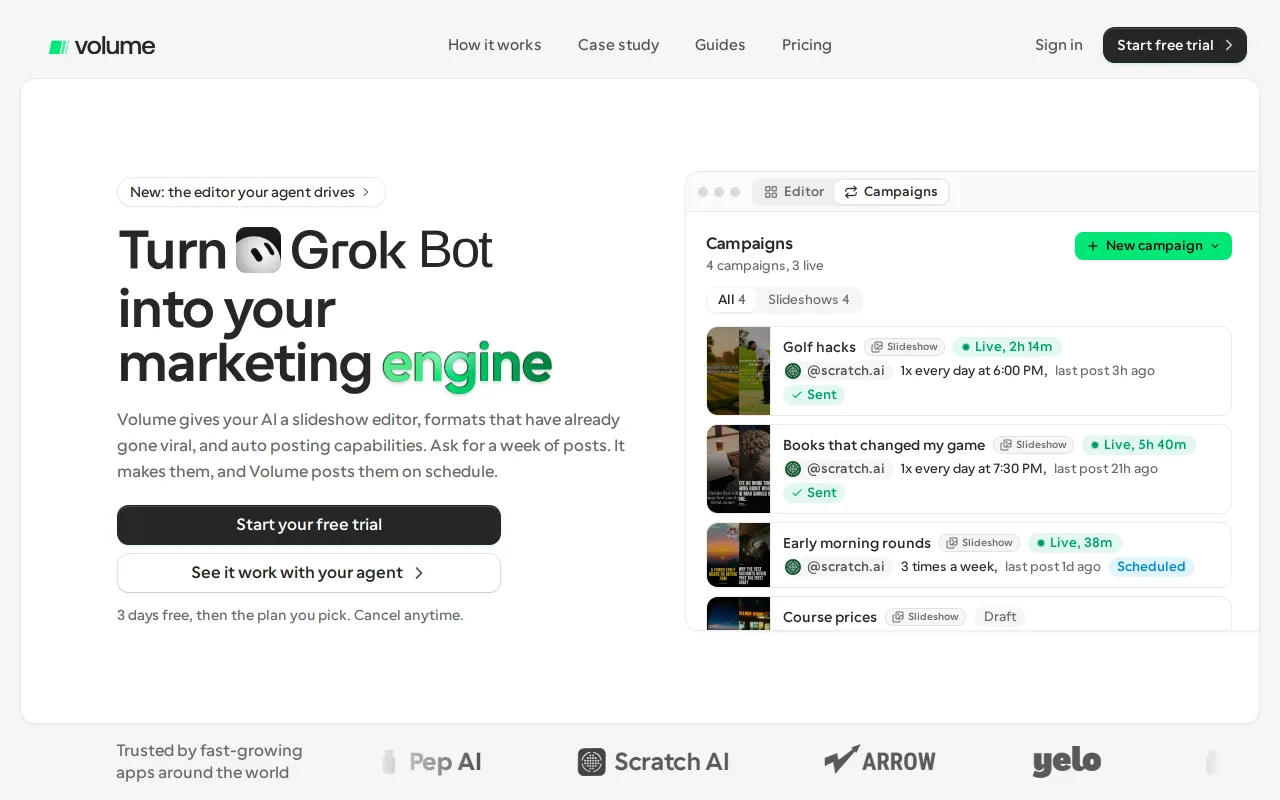Open the New campaign dropdown chevron

pos(1215,246)
